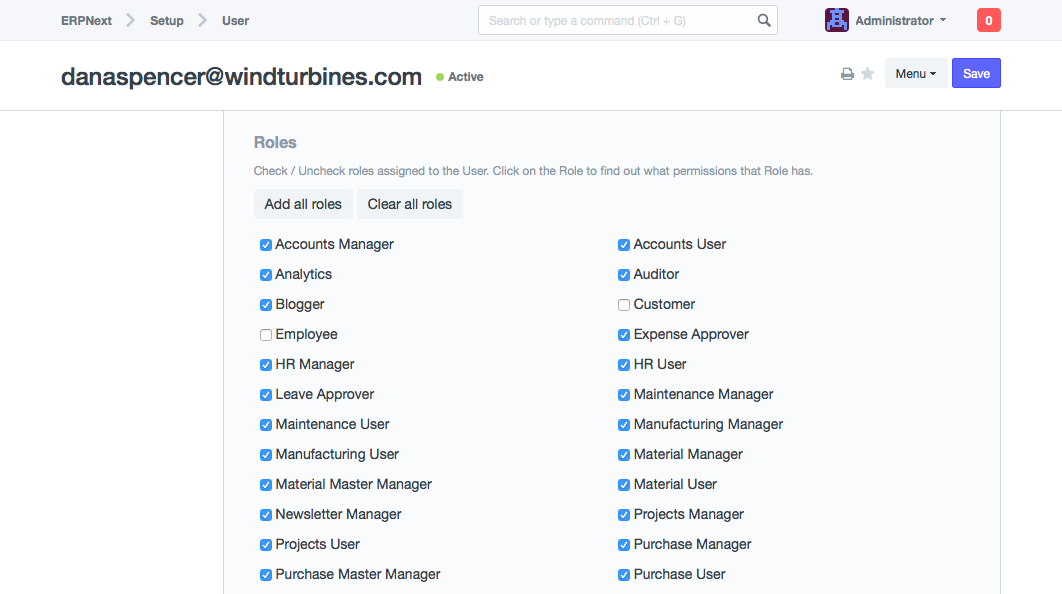Viewport: 1062px width, 594px height.
Task: Focus the search or command input
Action: [615, 20]
